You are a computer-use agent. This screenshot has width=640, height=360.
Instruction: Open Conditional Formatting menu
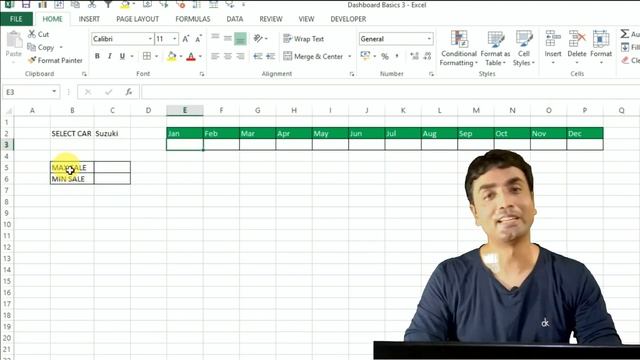click(459, 48)
